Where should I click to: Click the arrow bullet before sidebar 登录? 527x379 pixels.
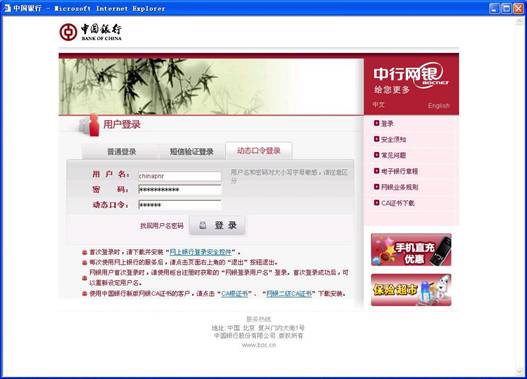pyautogui.click(x=376, y=123)
